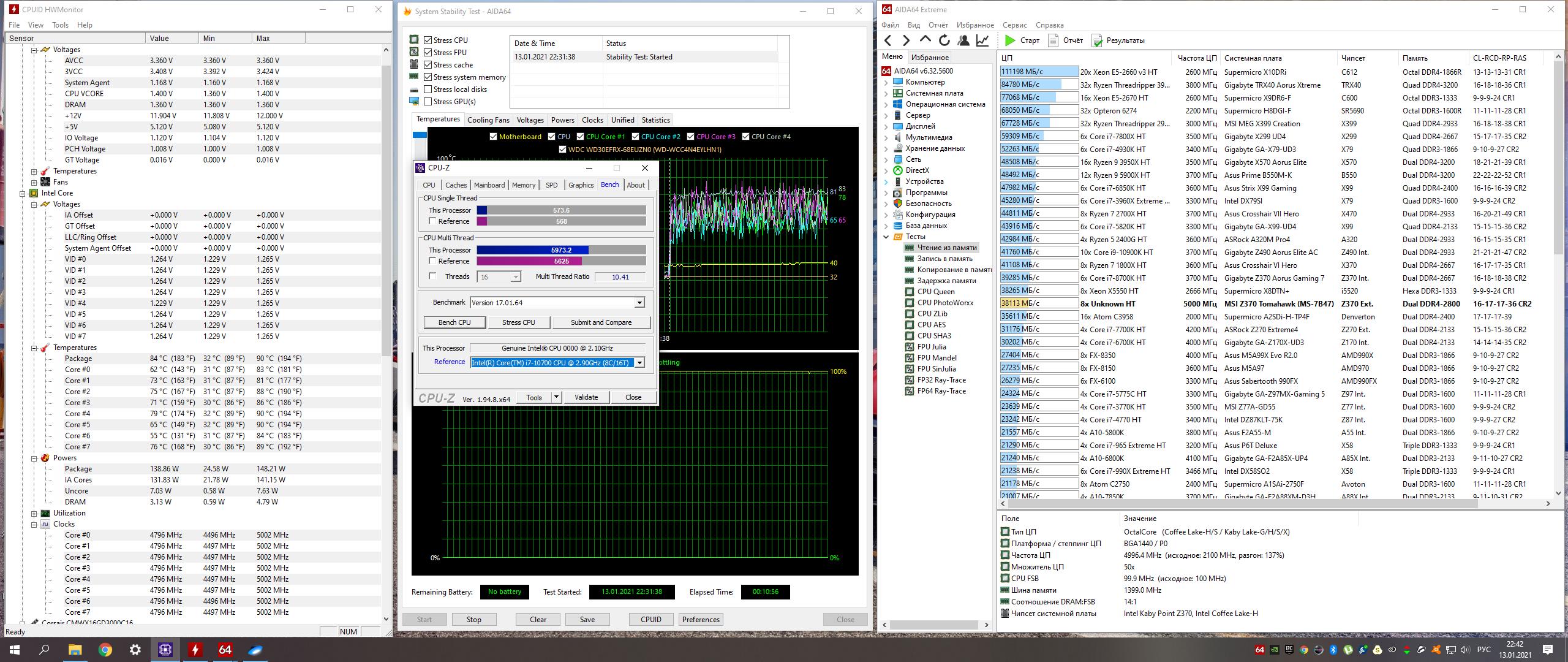Switch to the Cooling Fans tab

488,120
